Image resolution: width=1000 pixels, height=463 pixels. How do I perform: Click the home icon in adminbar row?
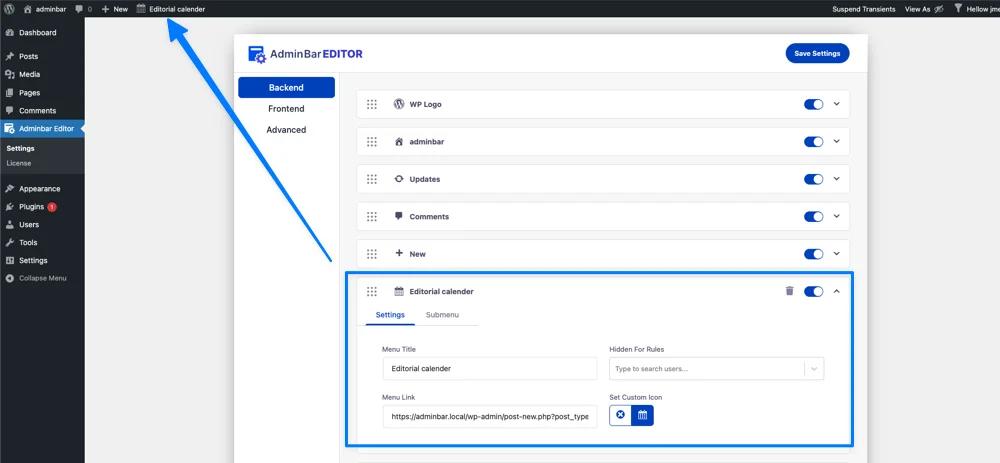(x=399, y=142)
